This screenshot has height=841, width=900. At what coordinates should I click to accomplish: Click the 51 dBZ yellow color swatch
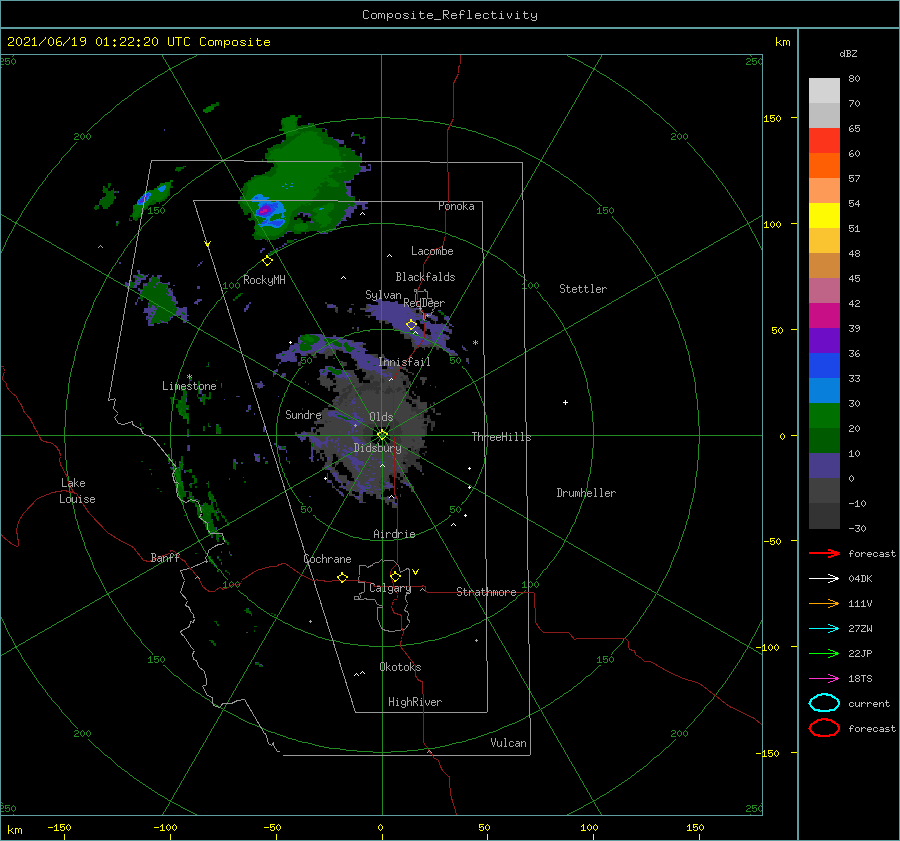point(824,216)
